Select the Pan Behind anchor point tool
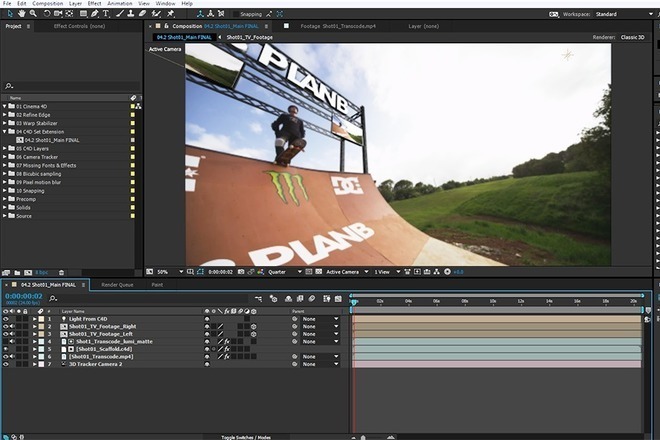The image size is (660, 440). (x=69, y=14)
